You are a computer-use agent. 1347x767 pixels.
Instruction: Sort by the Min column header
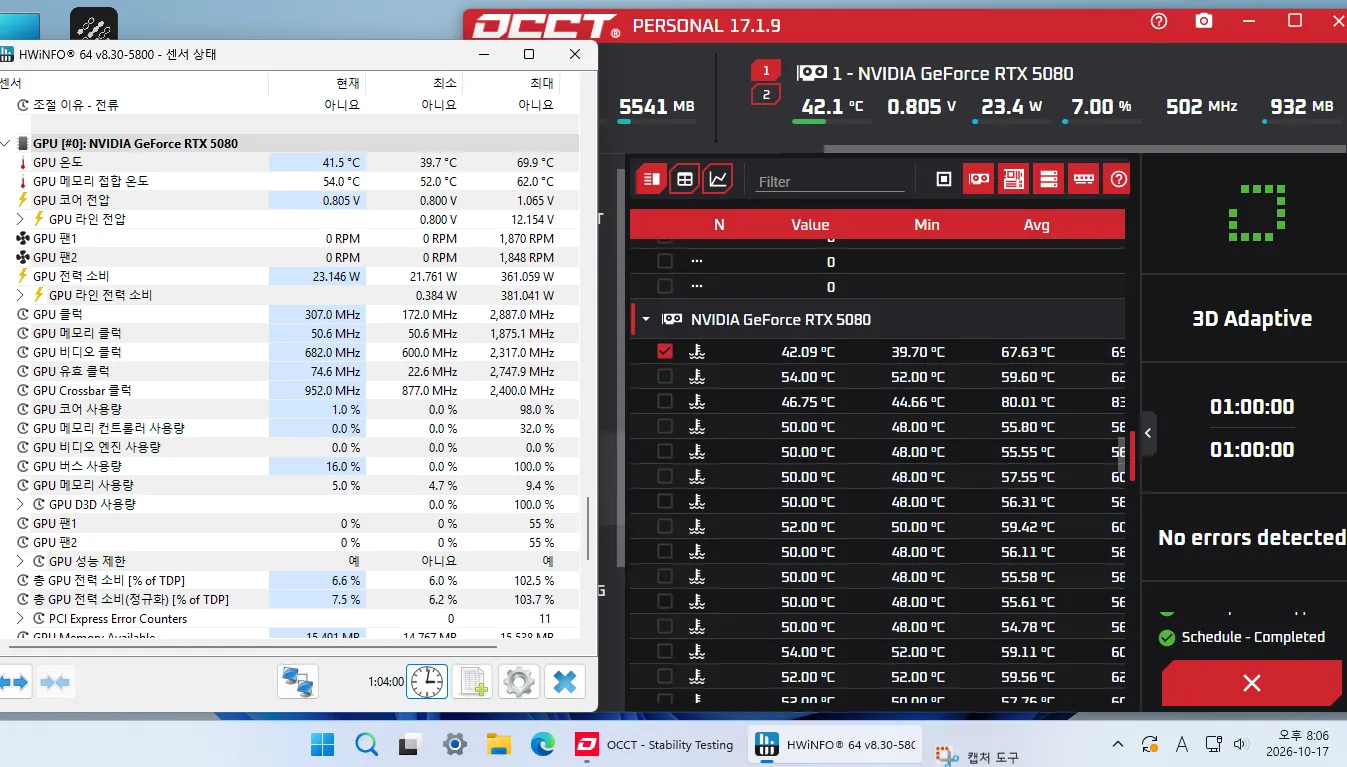pos(926,224)
